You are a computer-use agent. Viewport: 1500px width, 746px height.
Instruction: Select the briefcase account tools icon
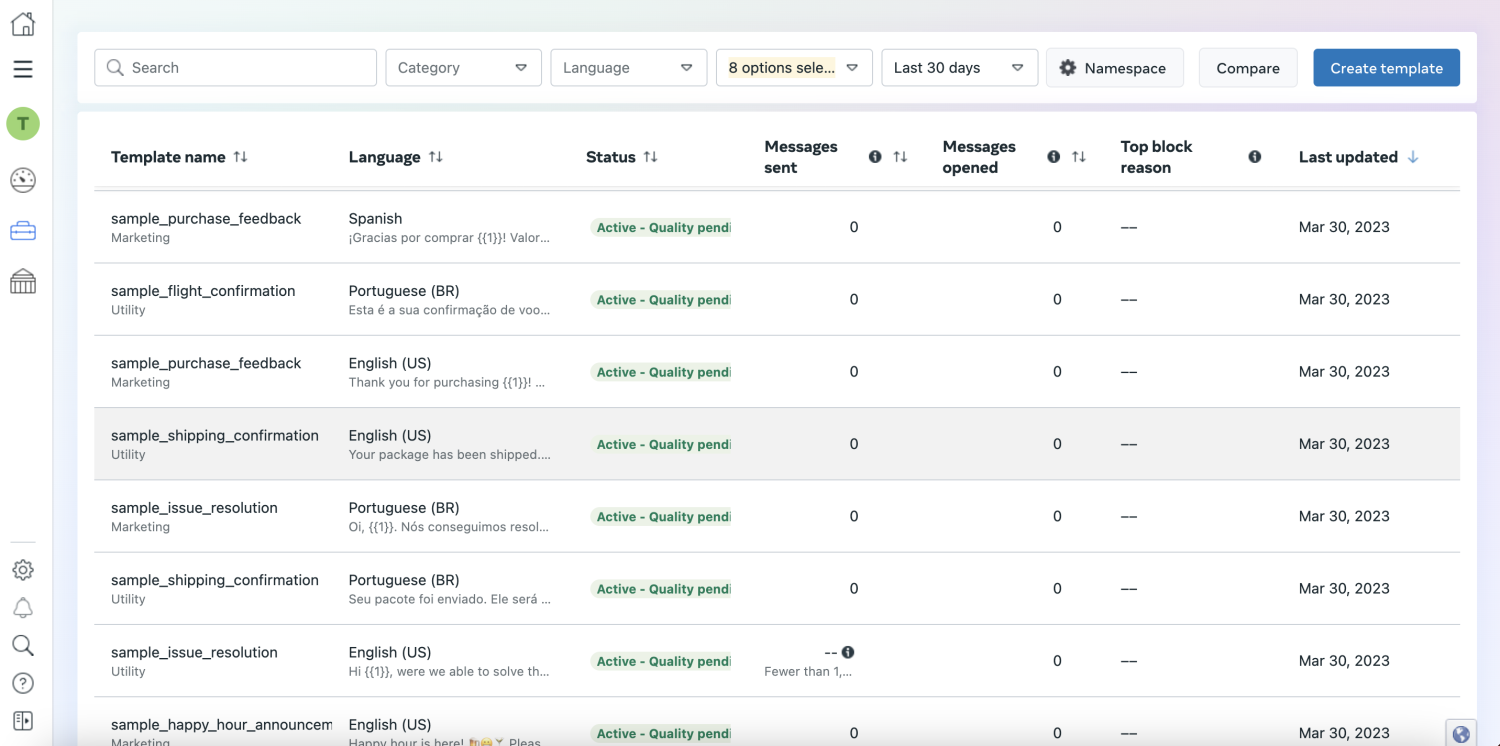(x=23, y=231)
